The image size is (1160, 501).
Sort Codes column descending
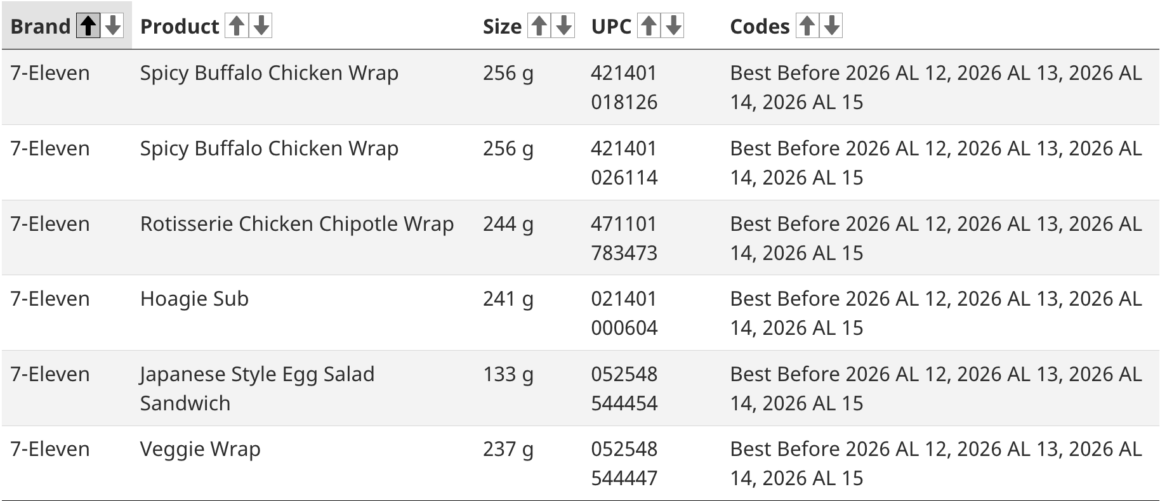(832, 27)
